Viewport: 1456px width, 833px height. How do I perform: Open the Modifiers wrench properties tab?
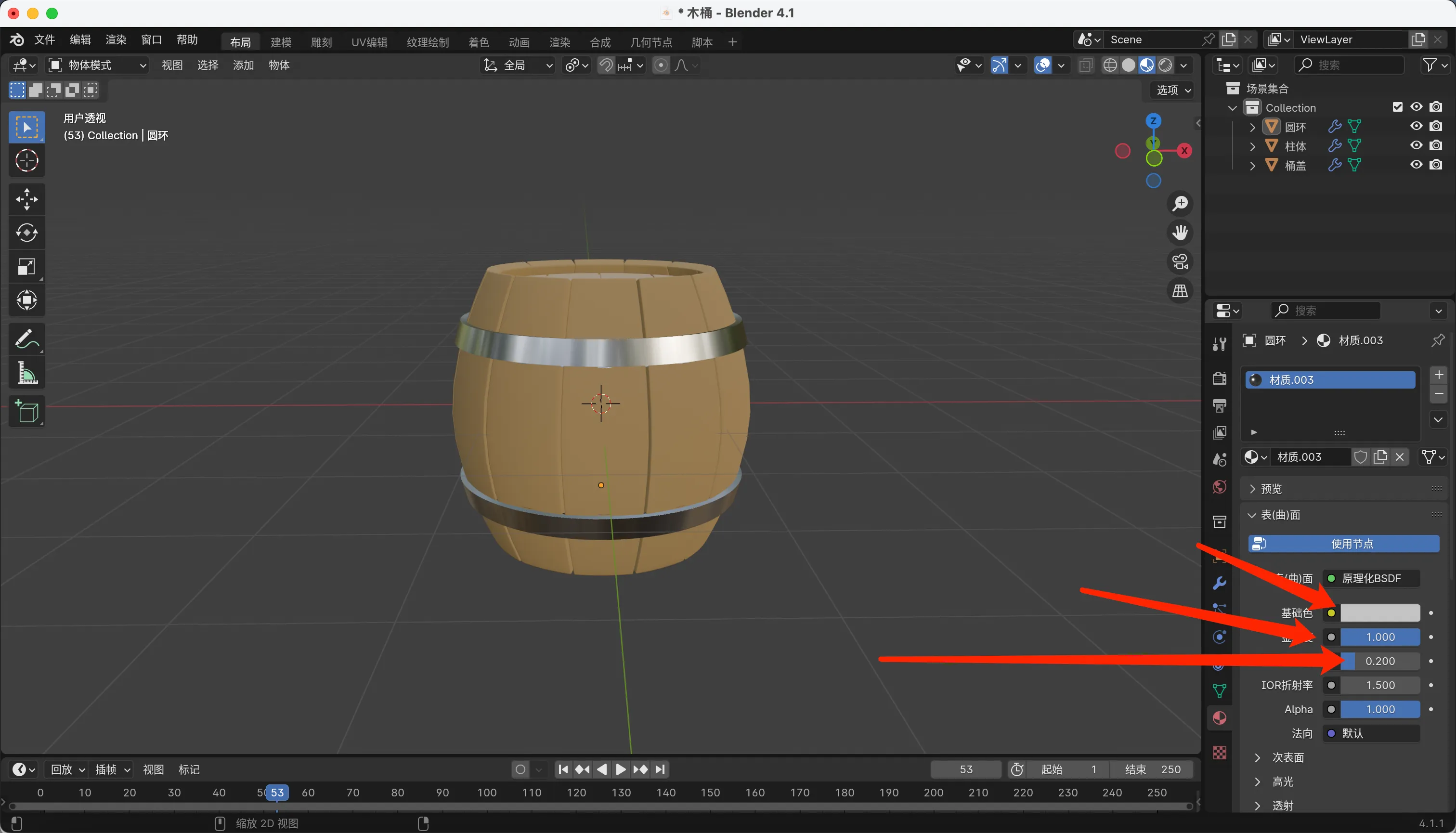[x=1219, y=584]
